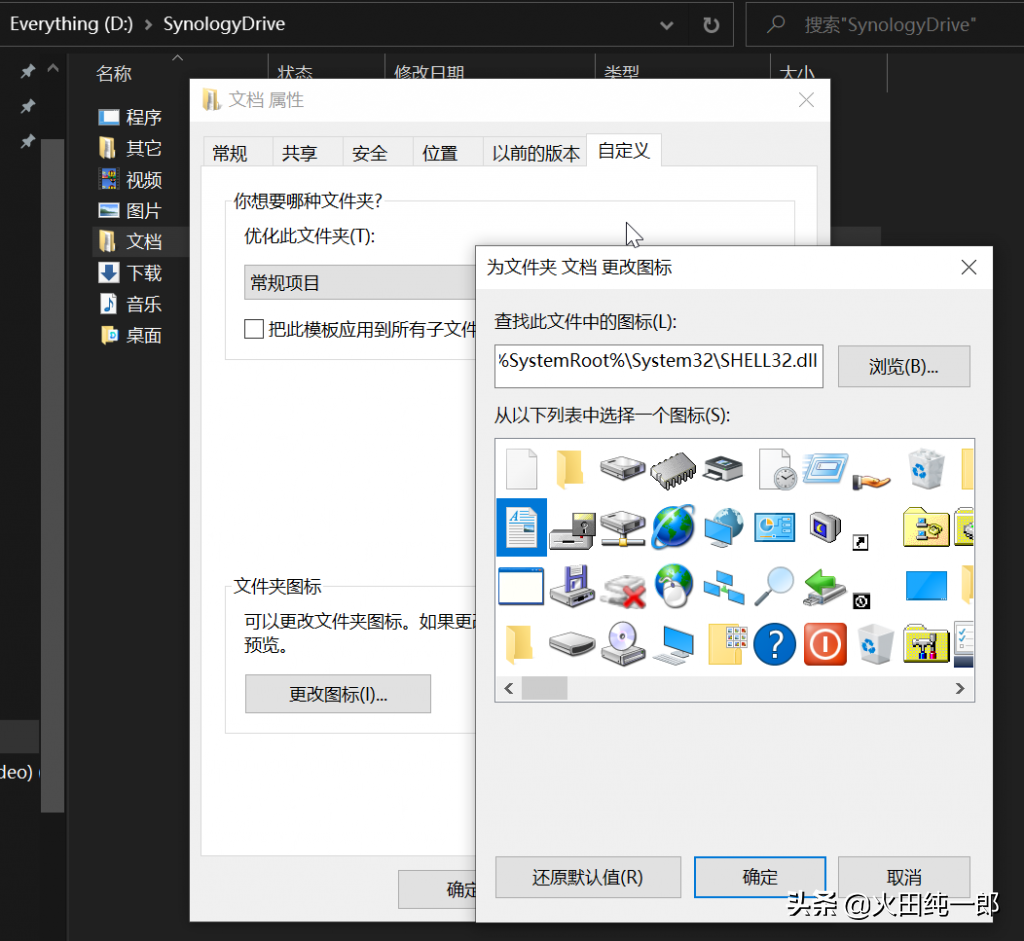Choose the full recycle bin icon

926,469
